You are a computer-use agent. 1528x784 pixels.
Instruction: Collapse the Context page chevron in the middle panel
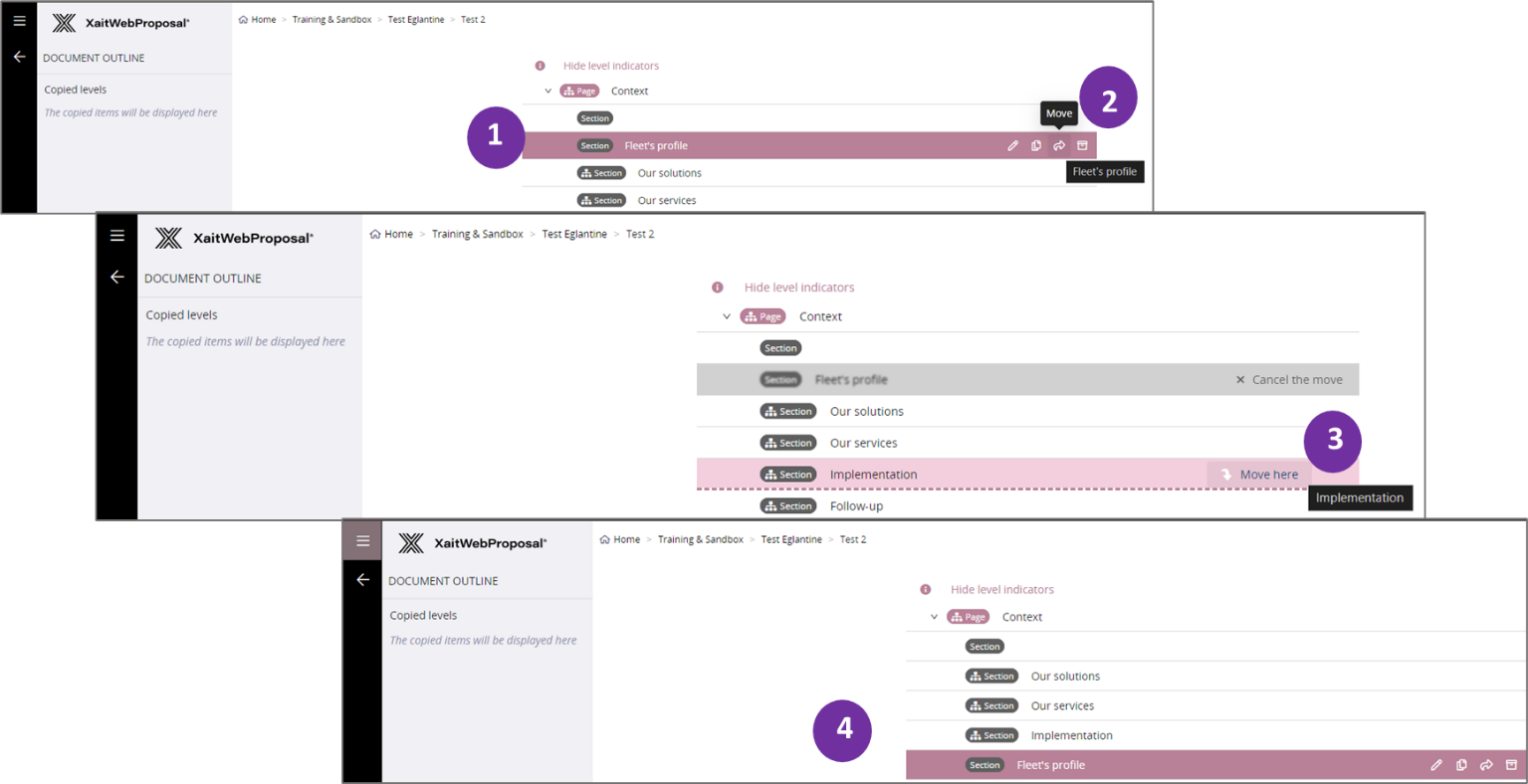[x=727, y=316]
